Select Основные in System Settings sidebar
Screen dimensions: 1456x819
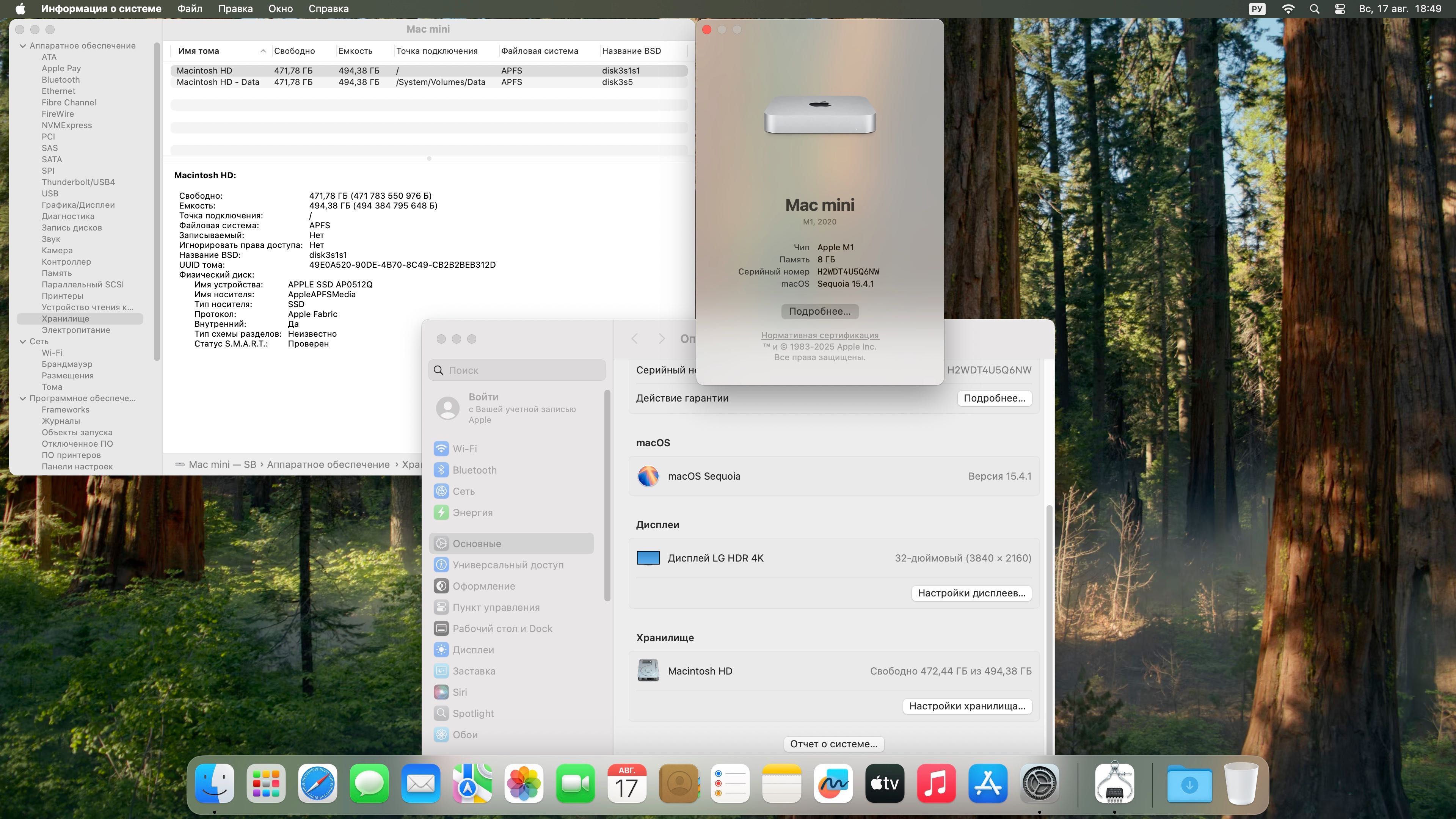(511, 544)
